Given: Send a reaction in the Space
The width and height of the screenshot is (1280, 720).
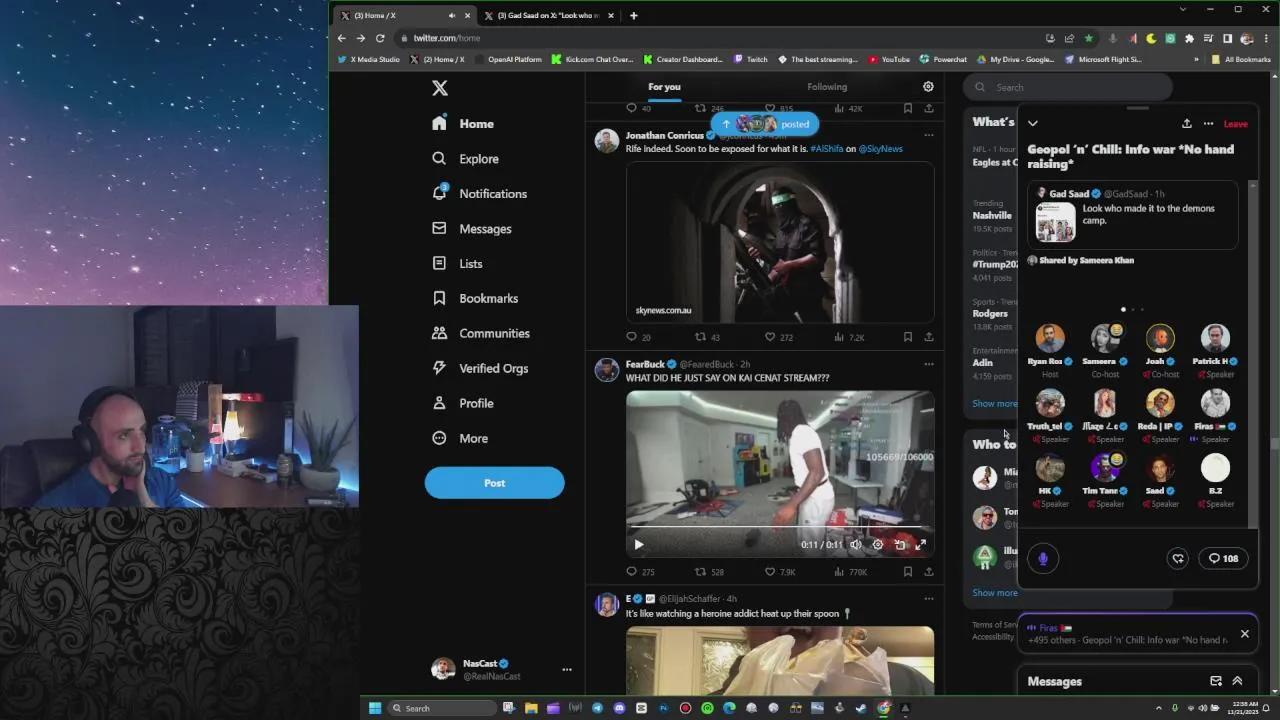Looking at the screenshot, I should [x=1178, y=559].
